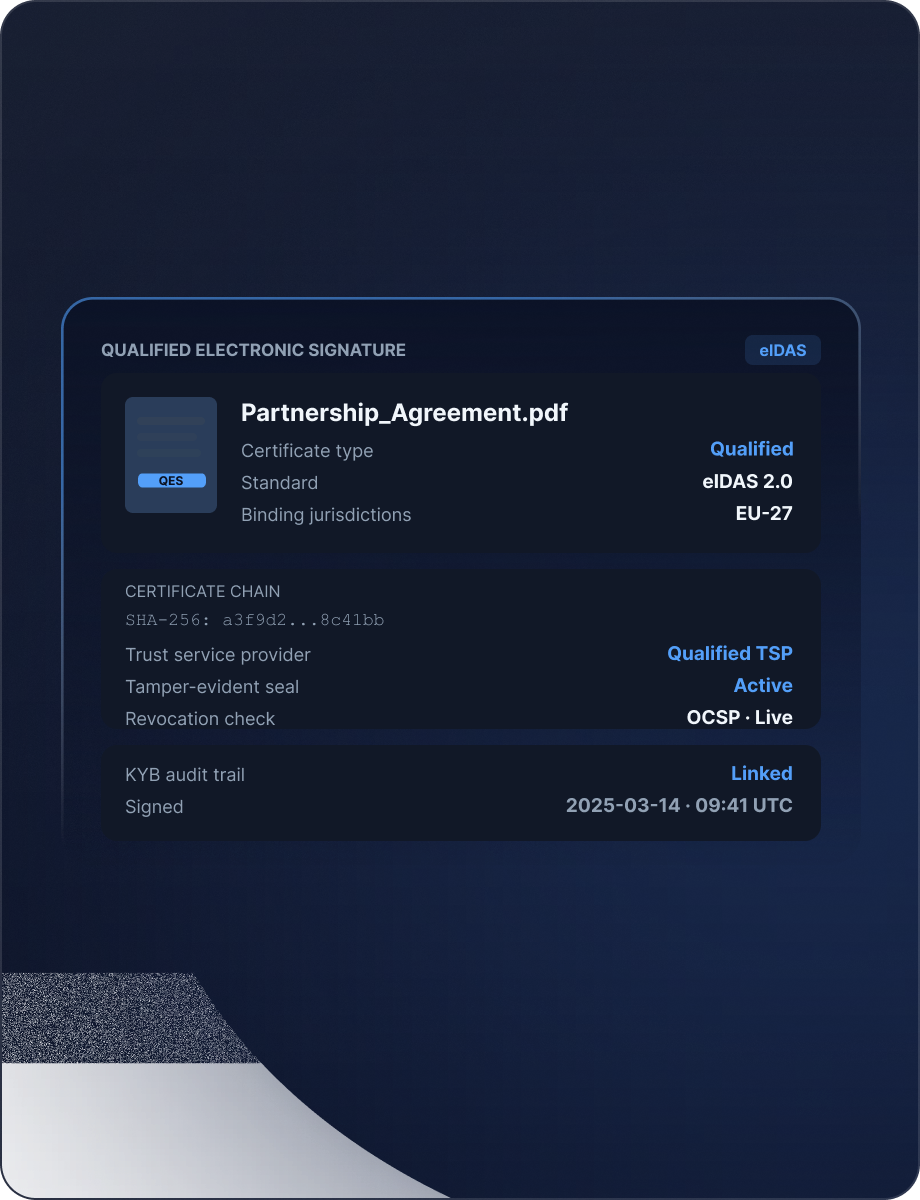
Task: Click the Revocation check label
Action: pos(200,719)
